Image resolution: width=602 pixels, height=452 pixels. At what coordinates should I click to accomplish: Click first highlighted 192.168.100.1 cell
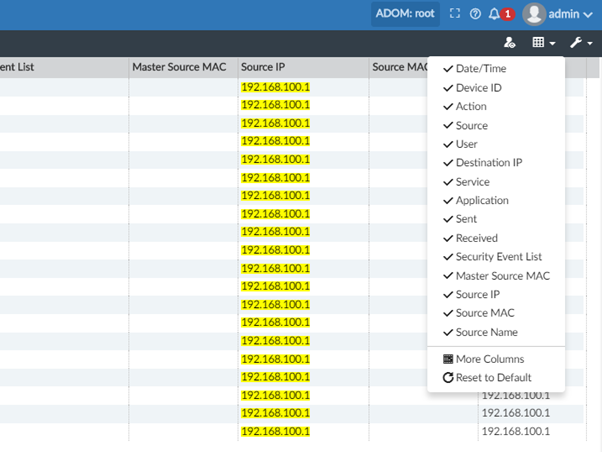coord(276,87)
